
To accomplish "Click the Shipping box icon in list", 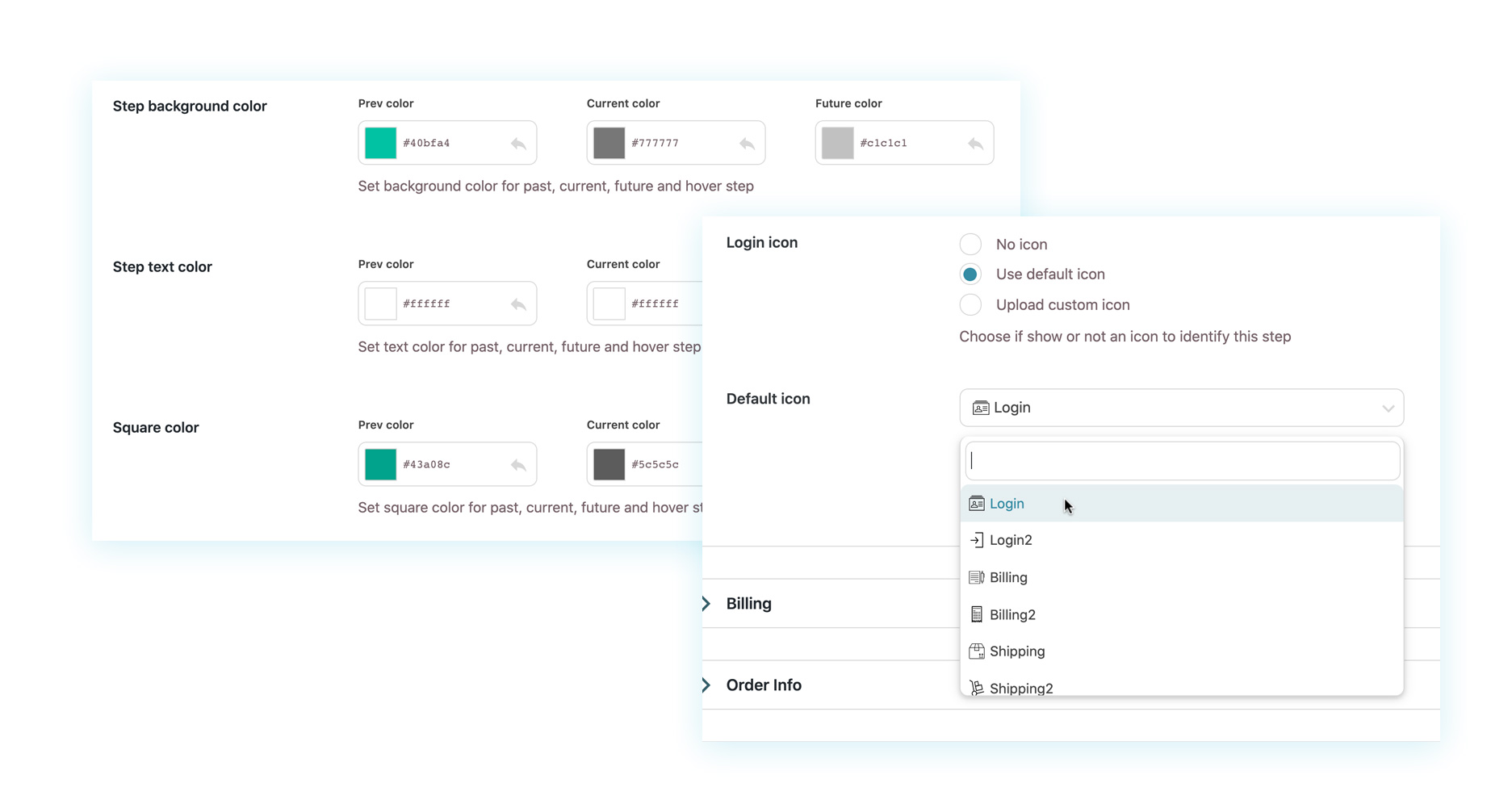I will pyautogui.click(x=976, y=651).
